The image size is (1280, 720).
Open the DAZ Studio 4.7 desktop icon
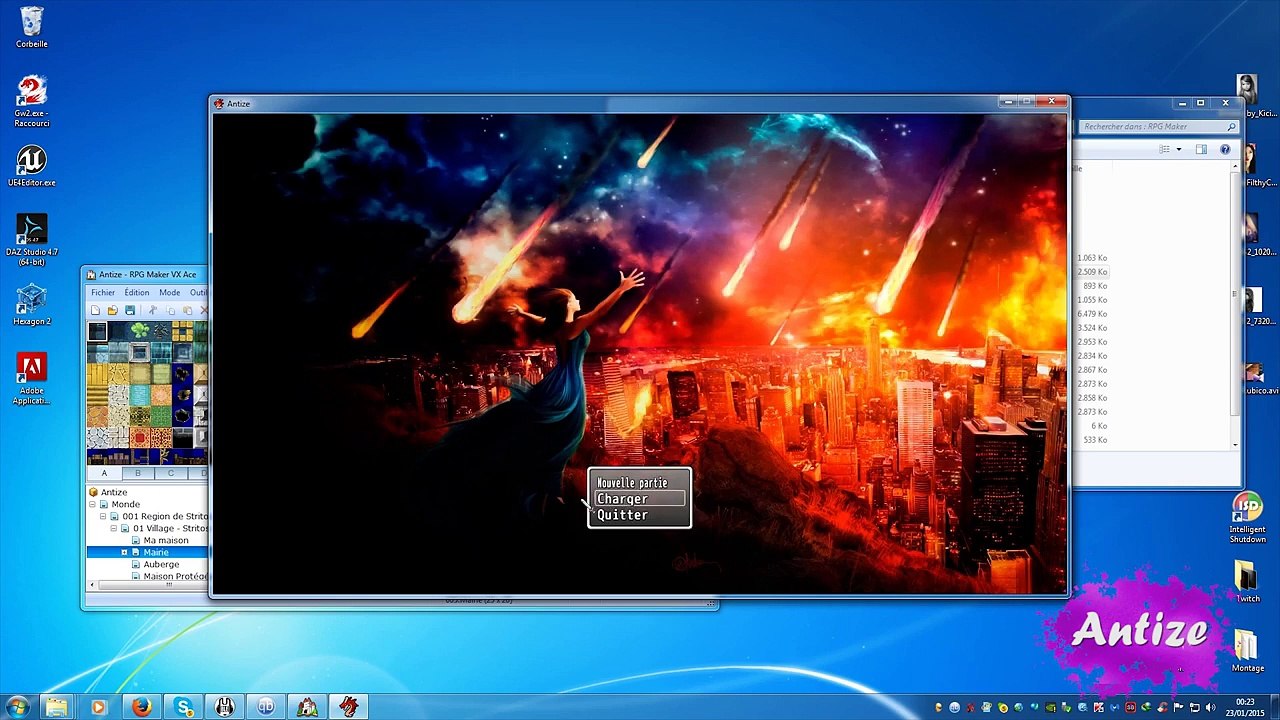(x=31, y=239)
